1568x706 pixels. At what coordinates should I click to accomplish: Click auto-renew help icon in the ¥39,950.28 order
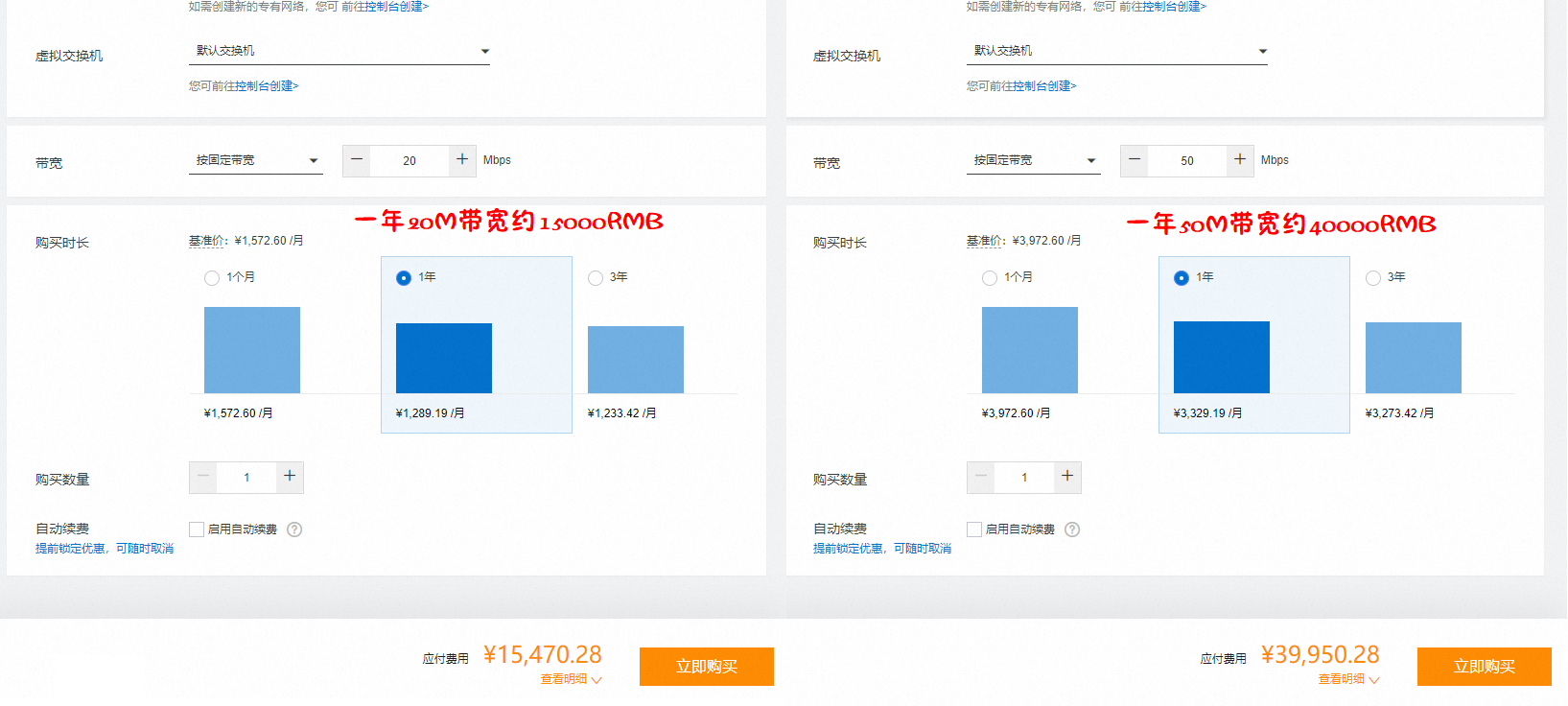pyautogui.click(x=1072, y=529)
